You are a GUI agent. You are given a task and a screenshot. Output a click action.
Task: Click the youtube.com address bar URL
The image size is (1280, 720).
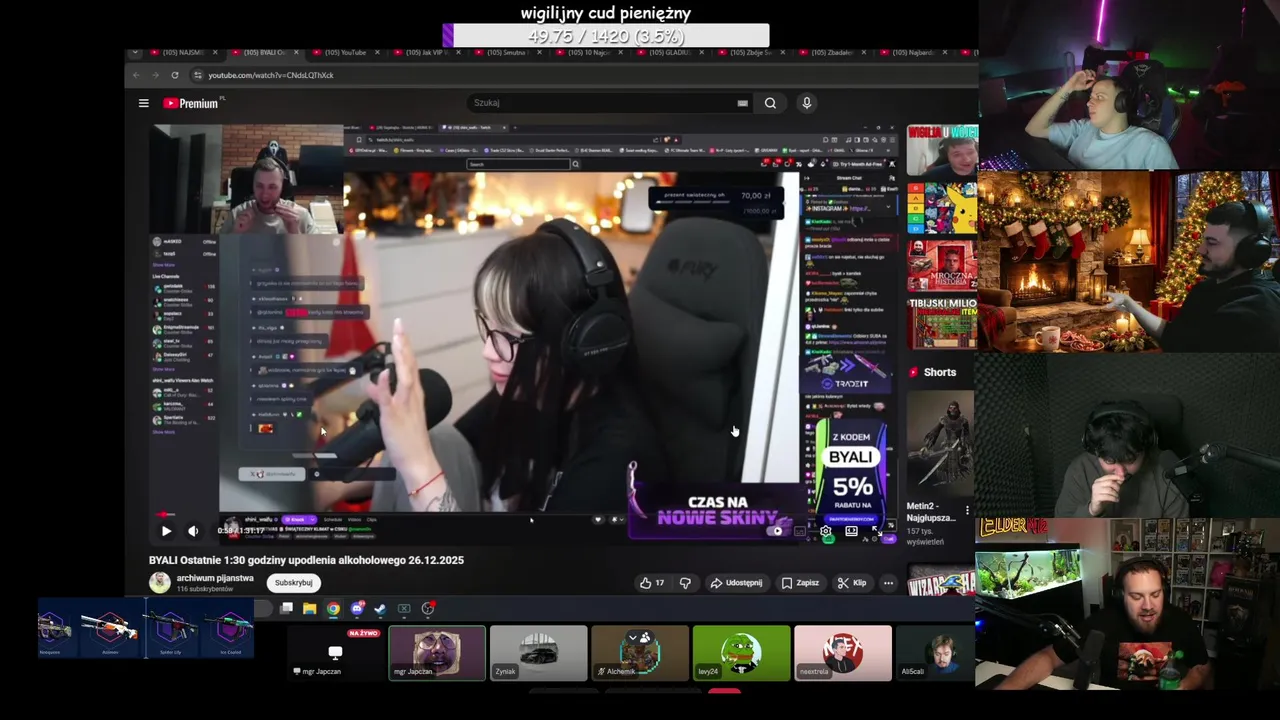[271, 75]
